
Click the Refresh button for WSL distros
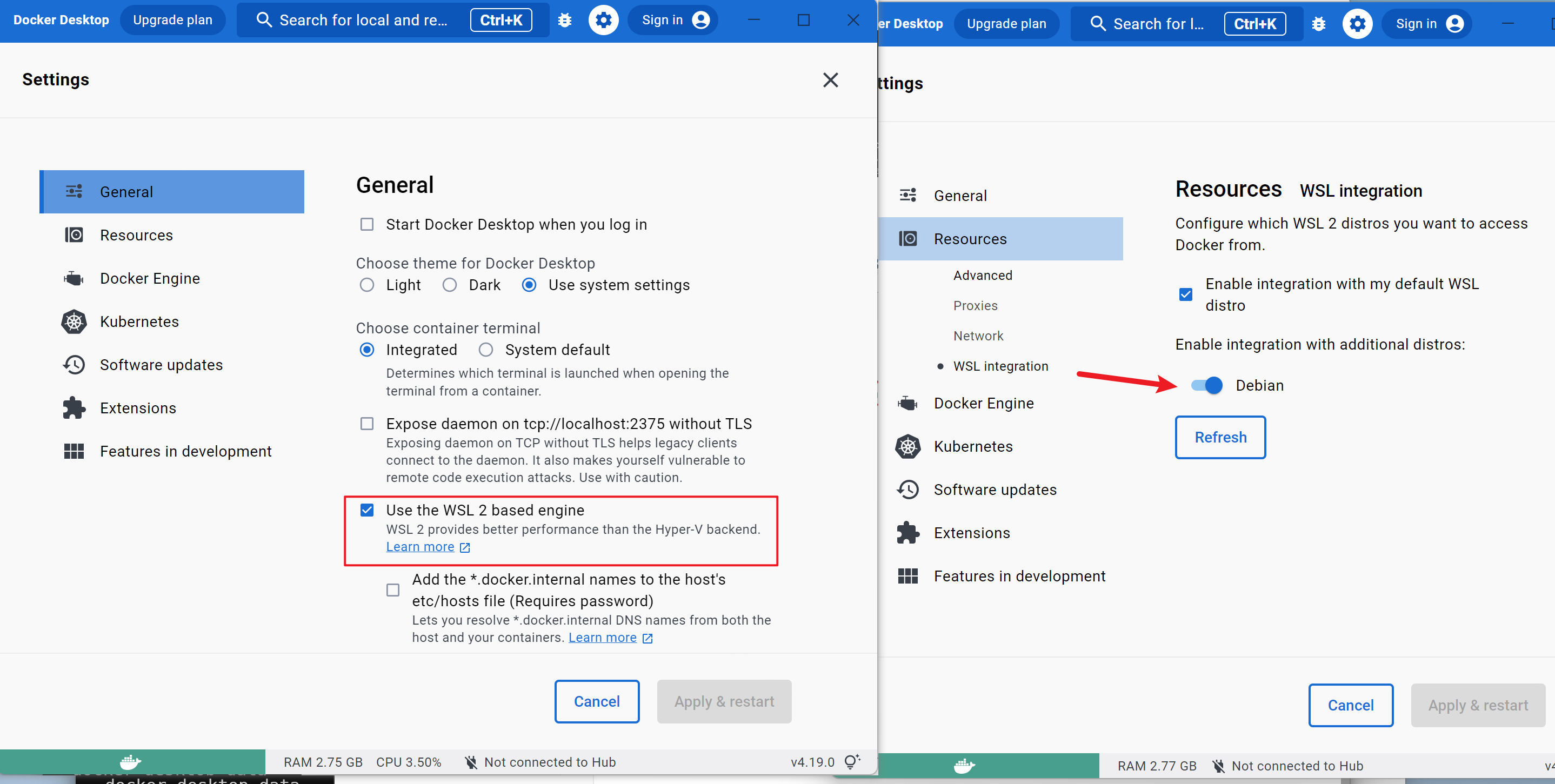[x=1220, y=437]
